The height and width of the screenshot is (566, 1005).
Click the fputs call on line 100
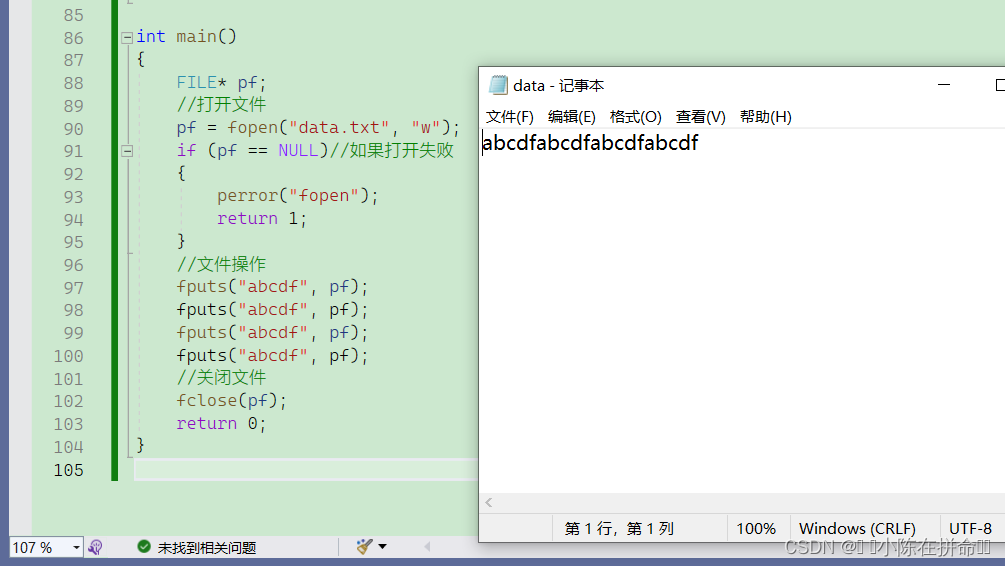pyautogui.click(x=272, y=355)
